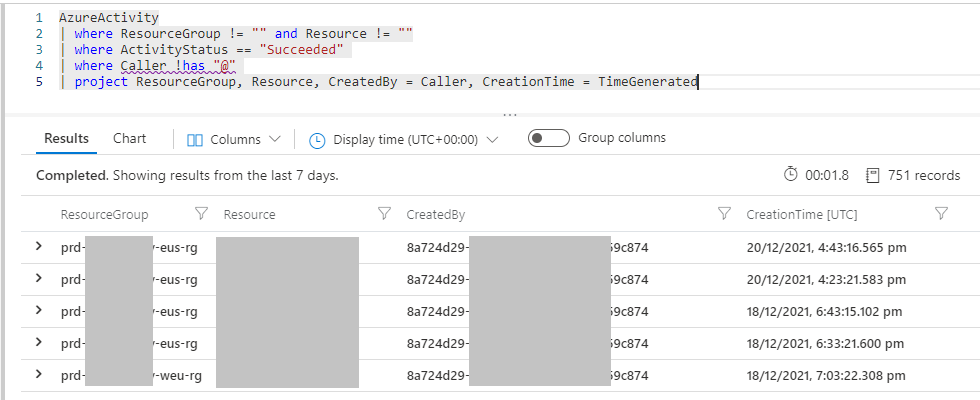Open the Display time (UTC+00:00) dropdown
Image resolution: width=980 pixels, height=400 pixels.
(x=404, y=140)
